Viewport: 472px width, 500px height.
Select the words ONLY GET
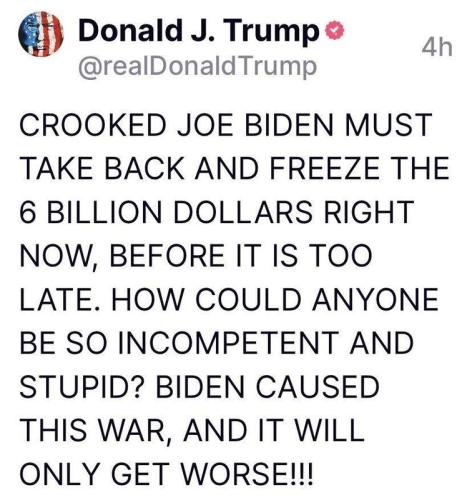point(93,474)
